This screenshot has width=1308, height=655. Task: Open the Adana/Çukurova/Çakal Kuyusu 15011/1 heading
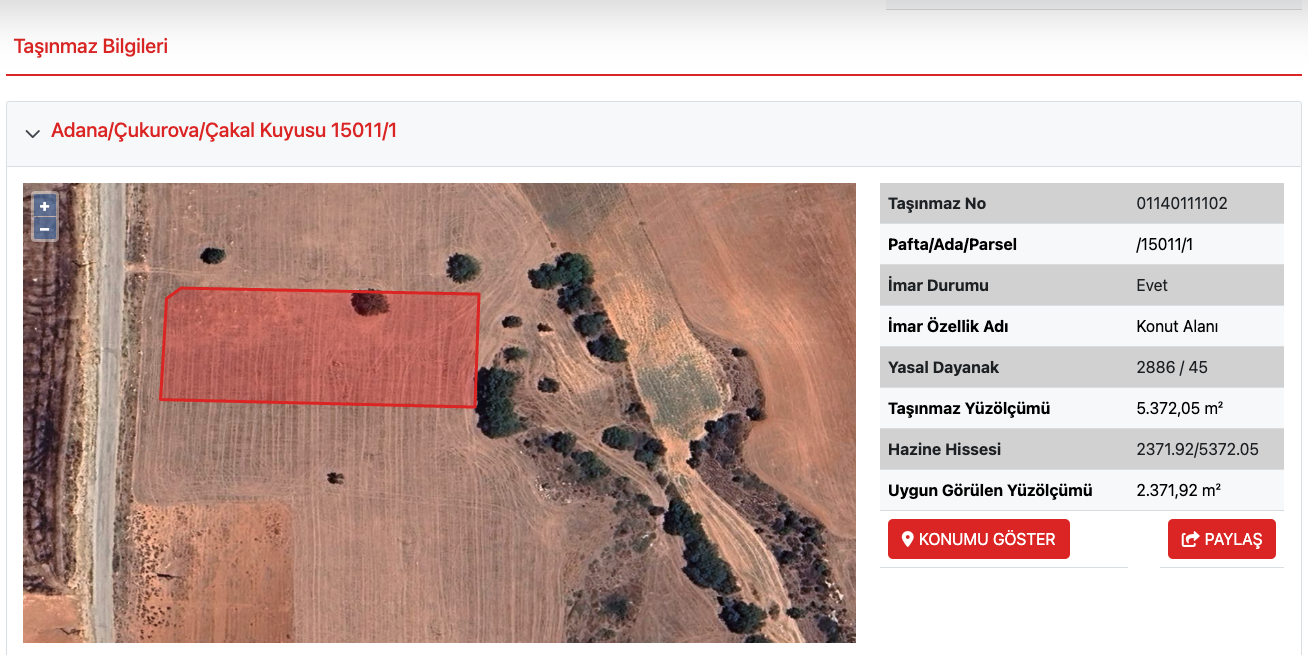pos(224,130)
